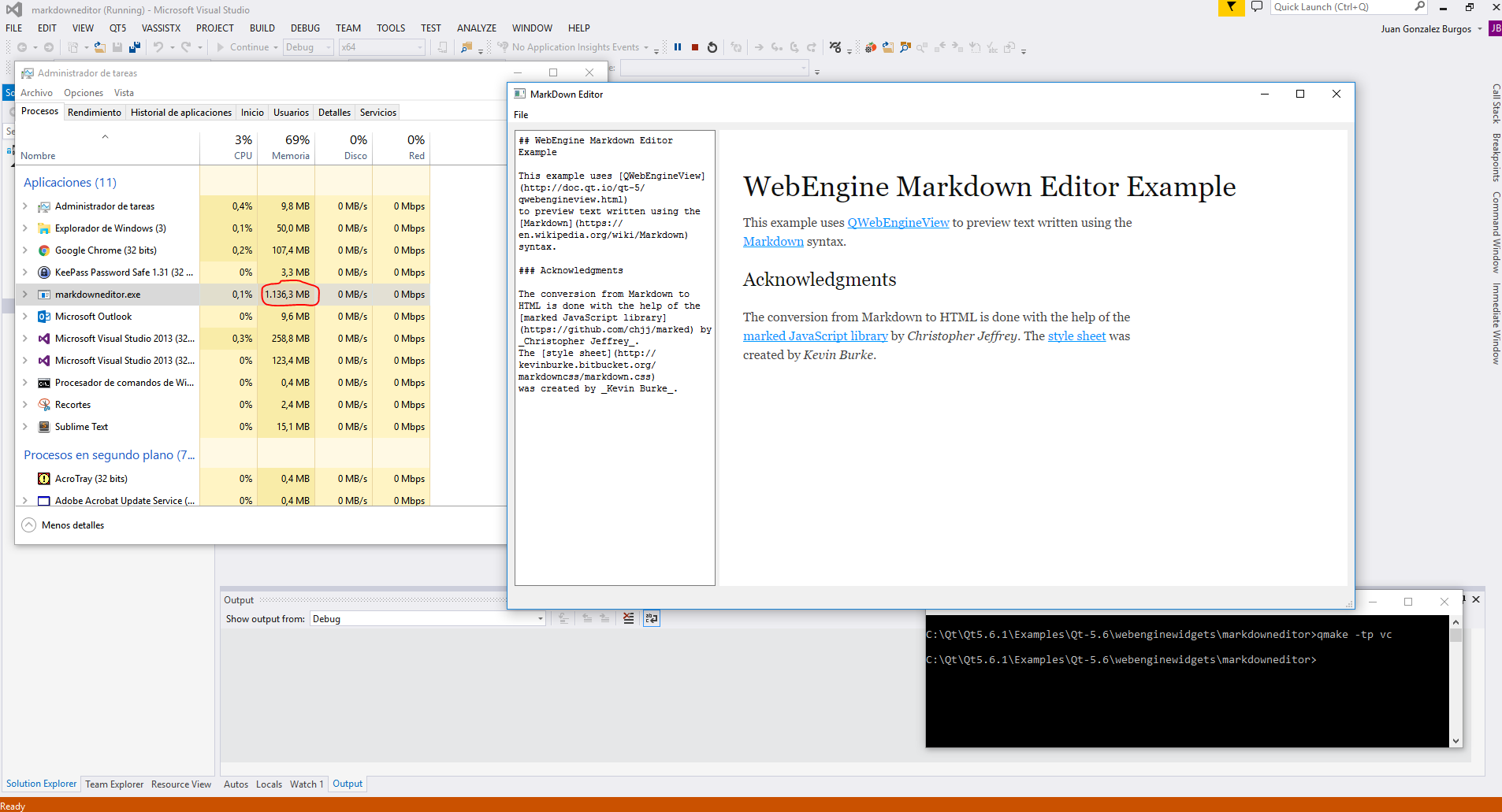
Task: Click the KeePass Password Safe icon
Action: click(44, 273)
